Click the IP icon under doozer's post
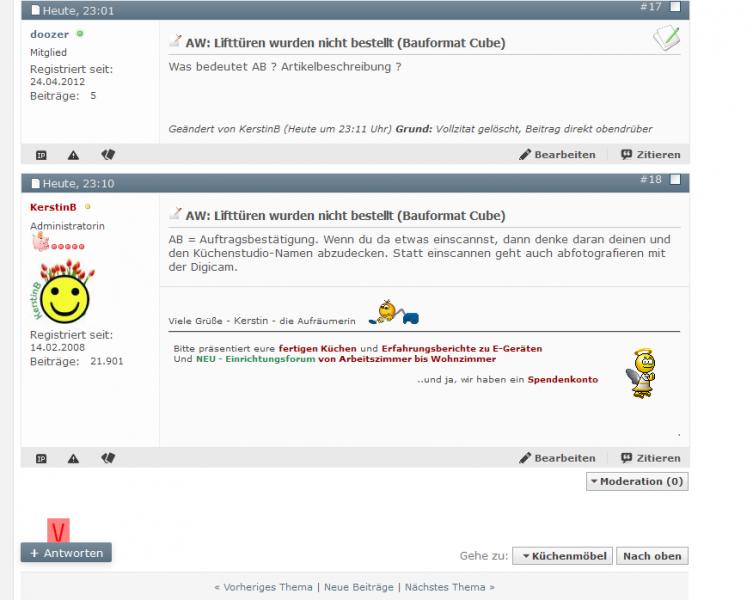This screenshot has height=600, width=753. click(41, 155)
